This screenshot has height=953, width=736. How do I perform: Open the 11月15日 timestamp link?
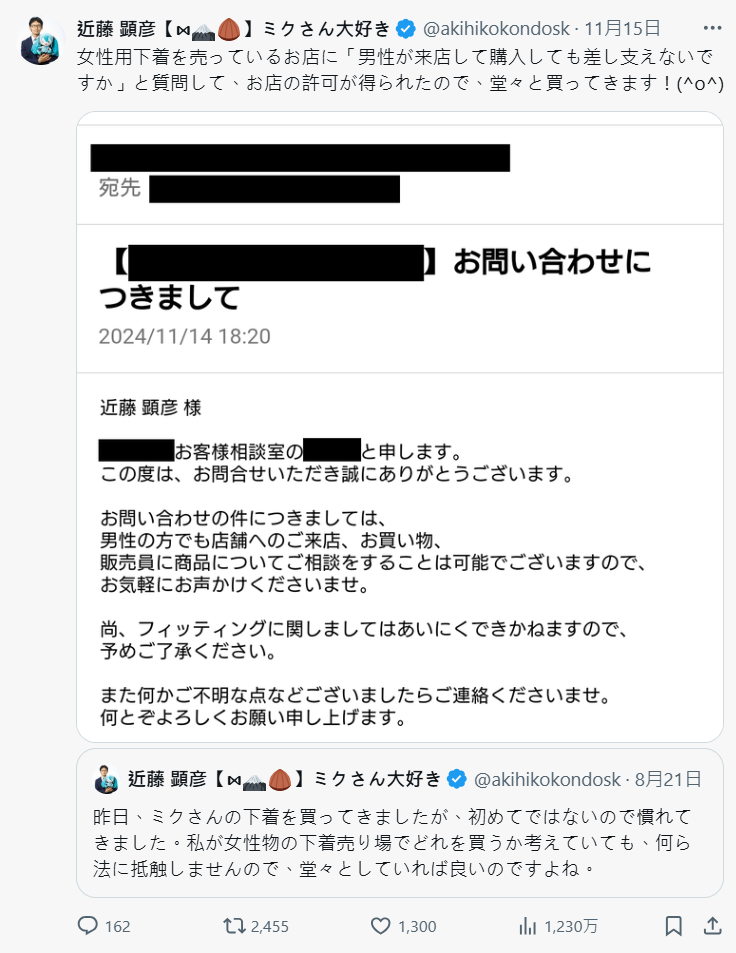click(622, 28)
